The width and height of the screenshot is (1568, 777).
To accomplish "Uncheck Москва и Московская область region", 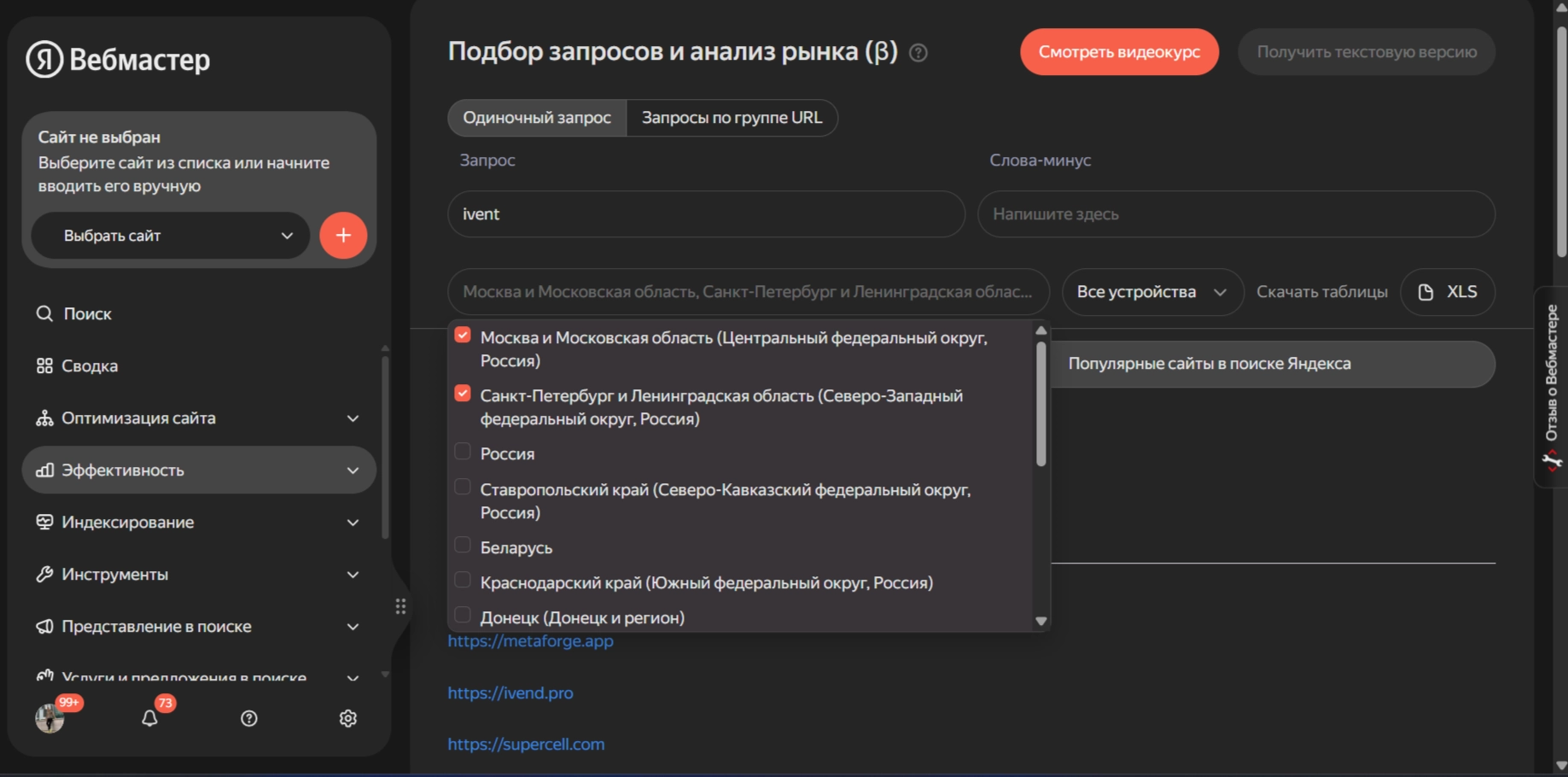I will 463,335.
